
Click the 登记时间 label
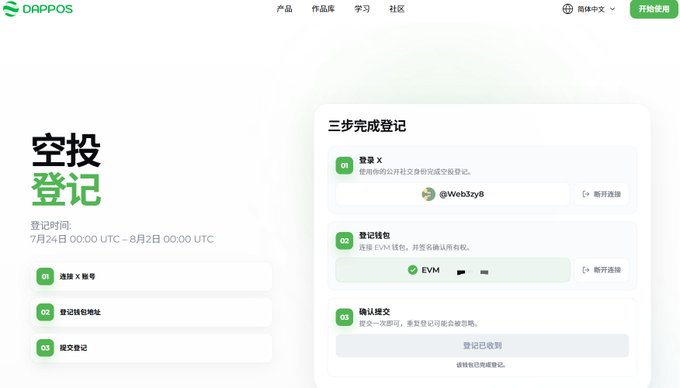[x=51, y=225]
